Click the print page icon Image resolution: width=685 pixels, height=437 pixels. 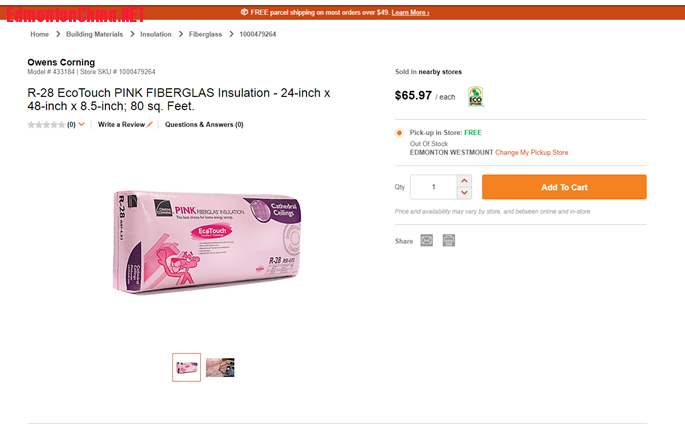coord(449,241)
